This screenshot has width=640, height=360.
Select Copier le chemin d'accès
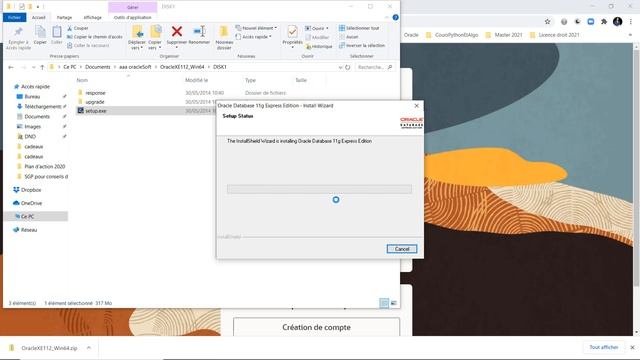pyautogui.click(x=94, y=37)
